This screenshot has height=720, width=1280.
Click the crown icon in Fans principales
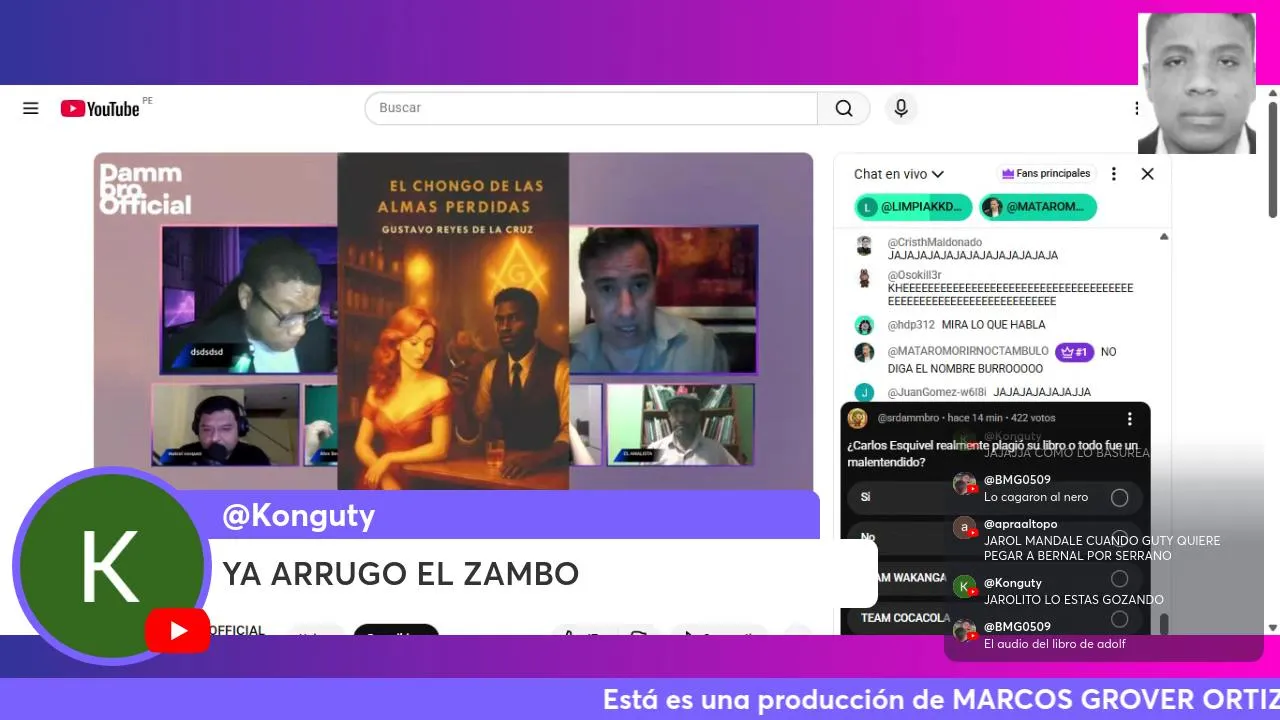1008,174
